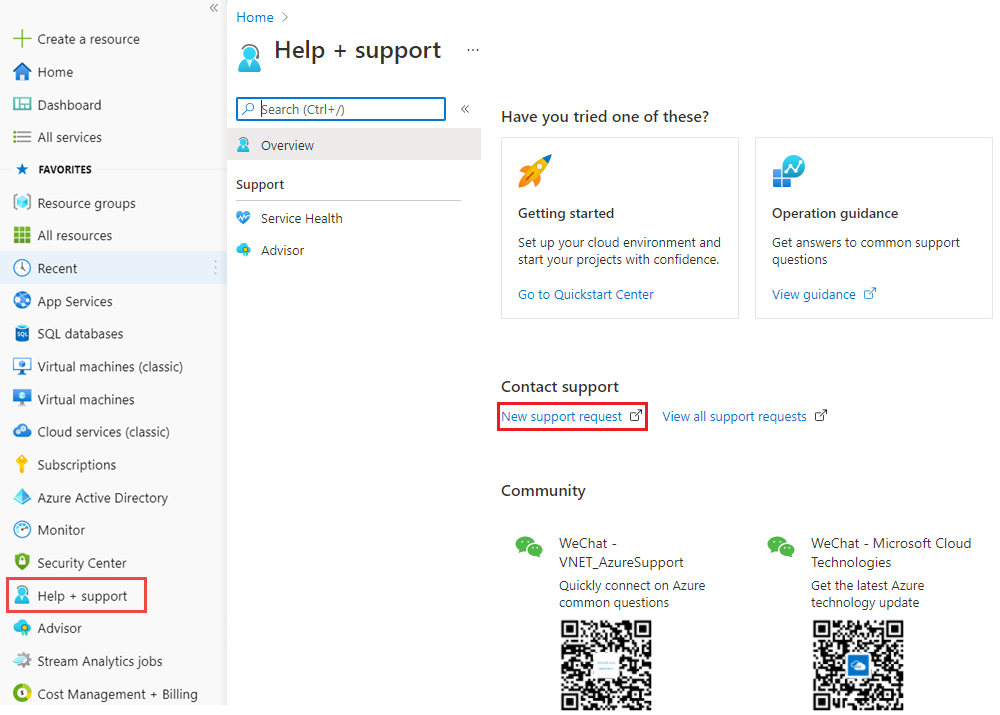Click the App Services globe icon

(x=22, y=300)
